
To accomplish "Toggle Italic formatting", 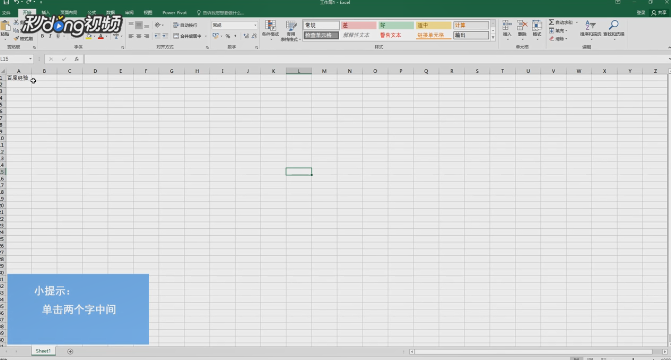I will [50, 36].
